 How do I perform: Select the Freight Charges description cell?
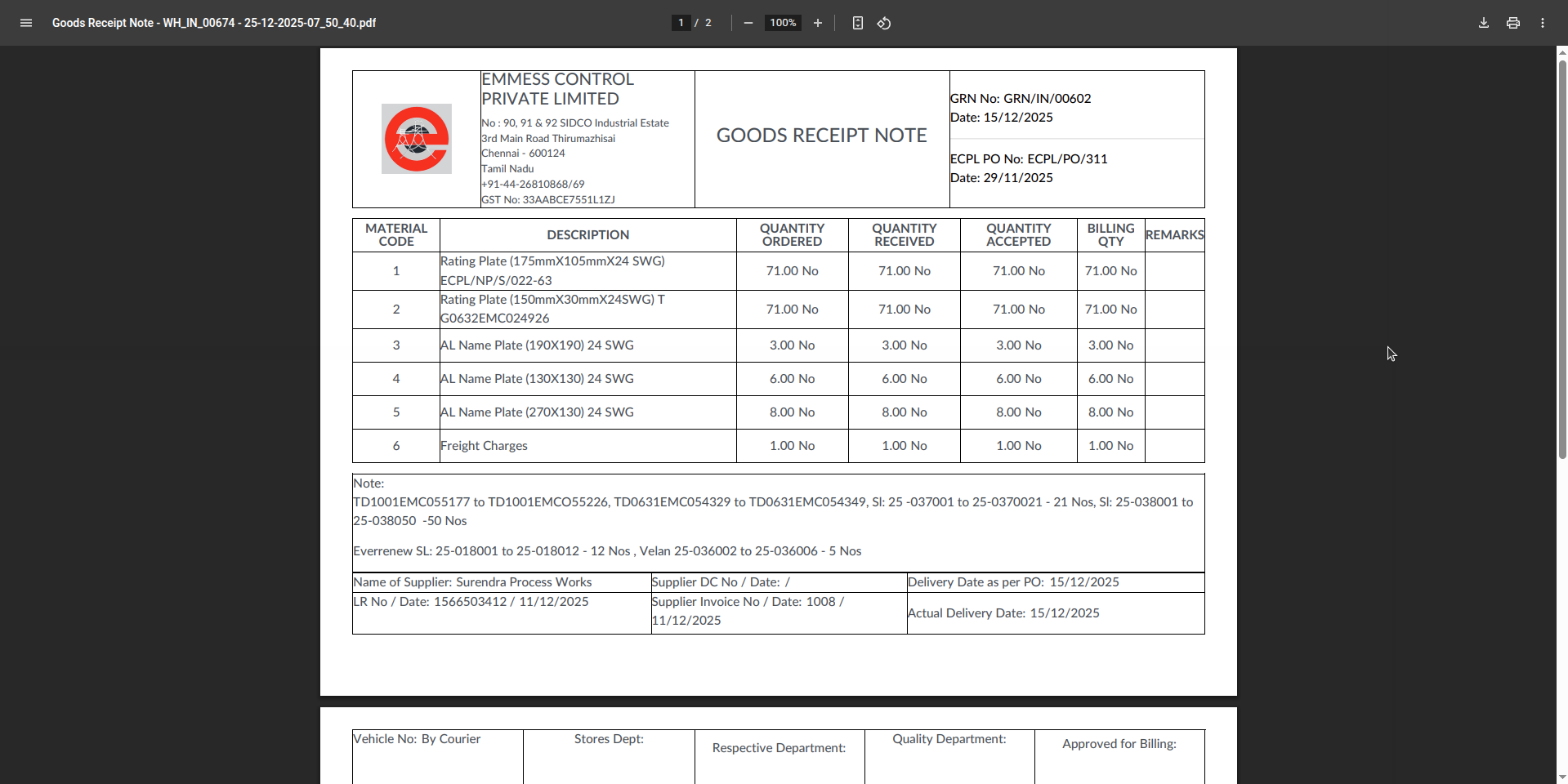[x=484, y=446]
